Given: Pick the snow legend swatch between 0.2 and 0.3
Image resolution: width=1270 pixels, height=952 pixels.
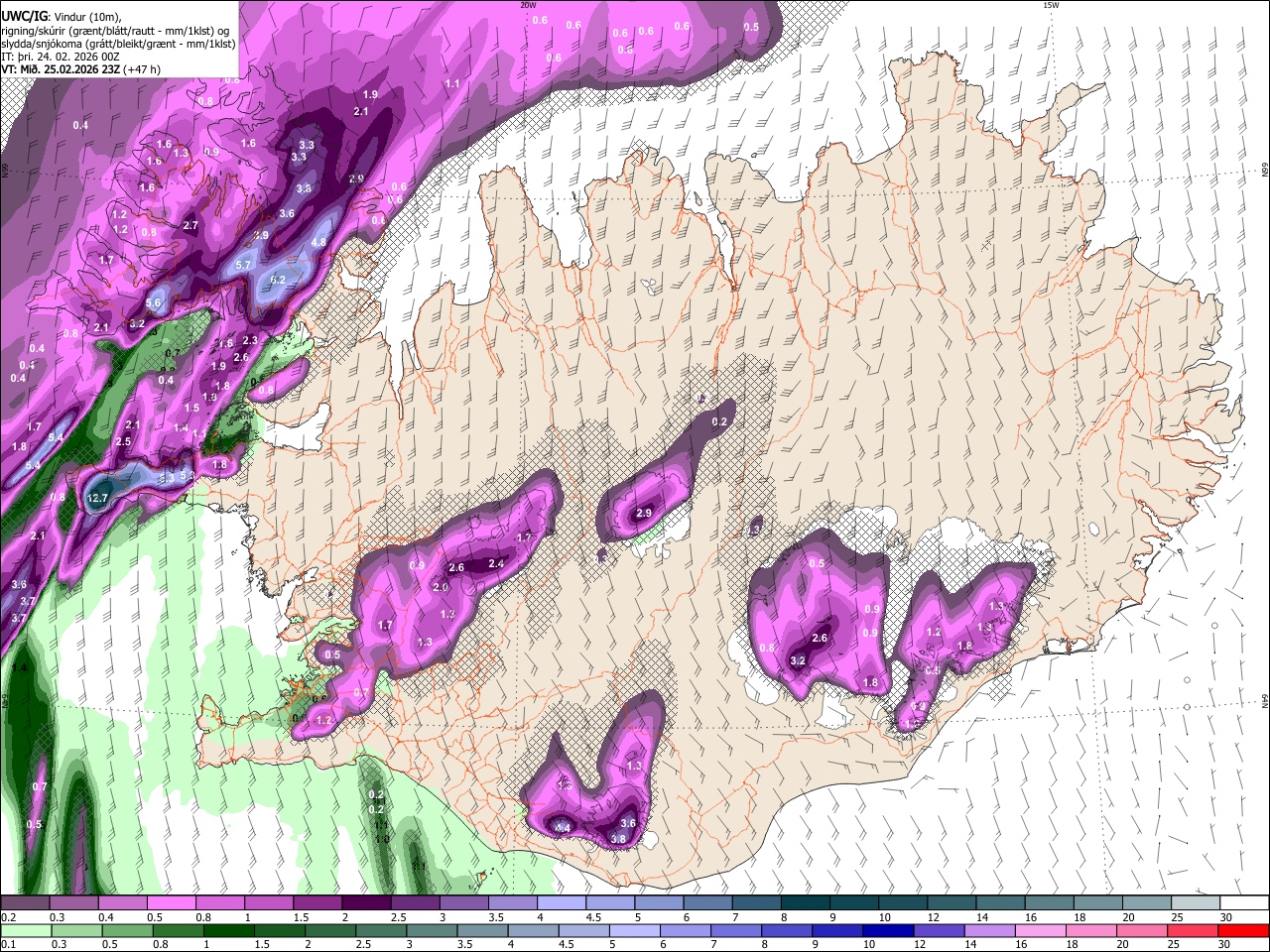Looking at the screenshot, I should click(25, 903).
